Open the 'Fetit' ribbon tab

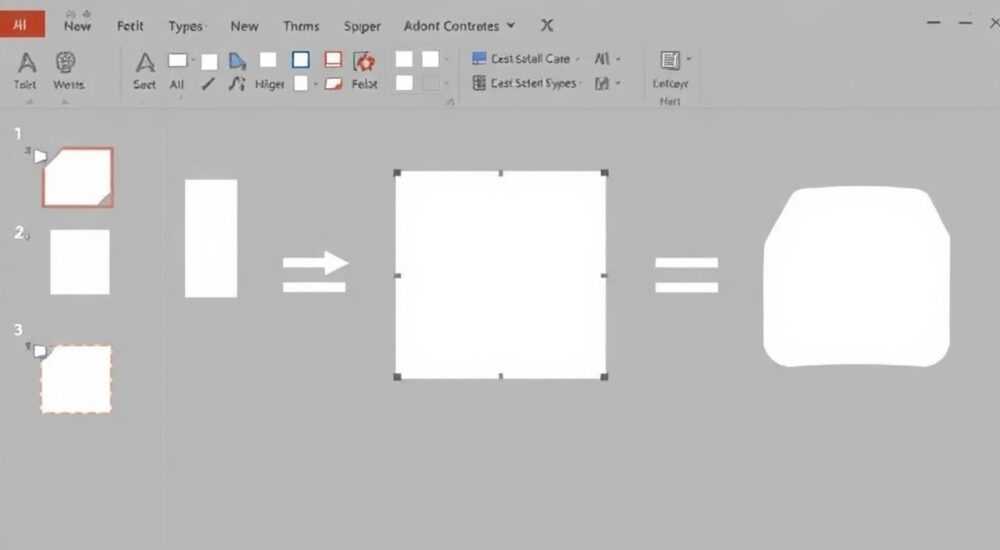(130, 26)
